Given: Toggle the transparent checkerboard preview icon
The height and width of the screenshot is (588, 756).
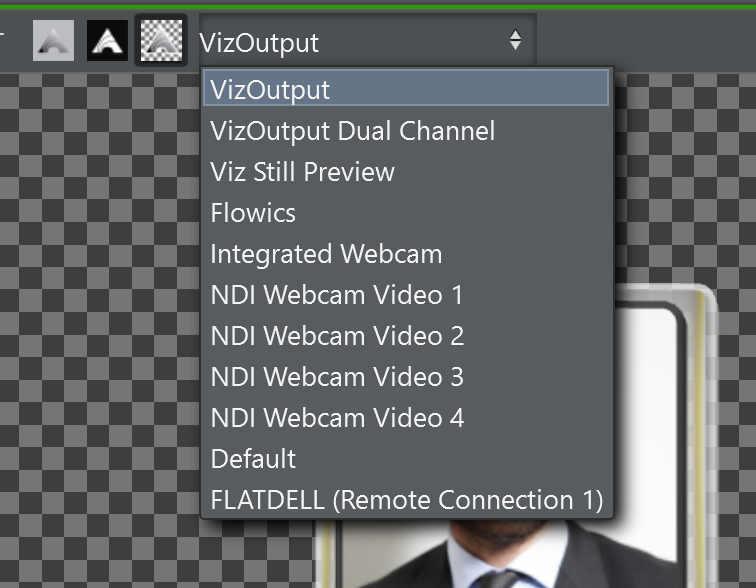Looking at the screenshot, I should [x=160, y=41].
